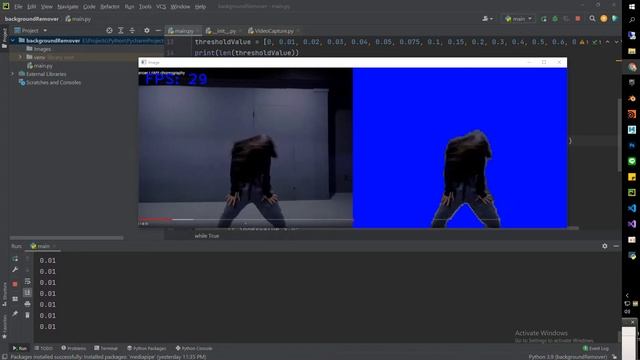Open the Run tool window button
The width and height of the screenshot is (640, 360).
[x=20, y=348]
